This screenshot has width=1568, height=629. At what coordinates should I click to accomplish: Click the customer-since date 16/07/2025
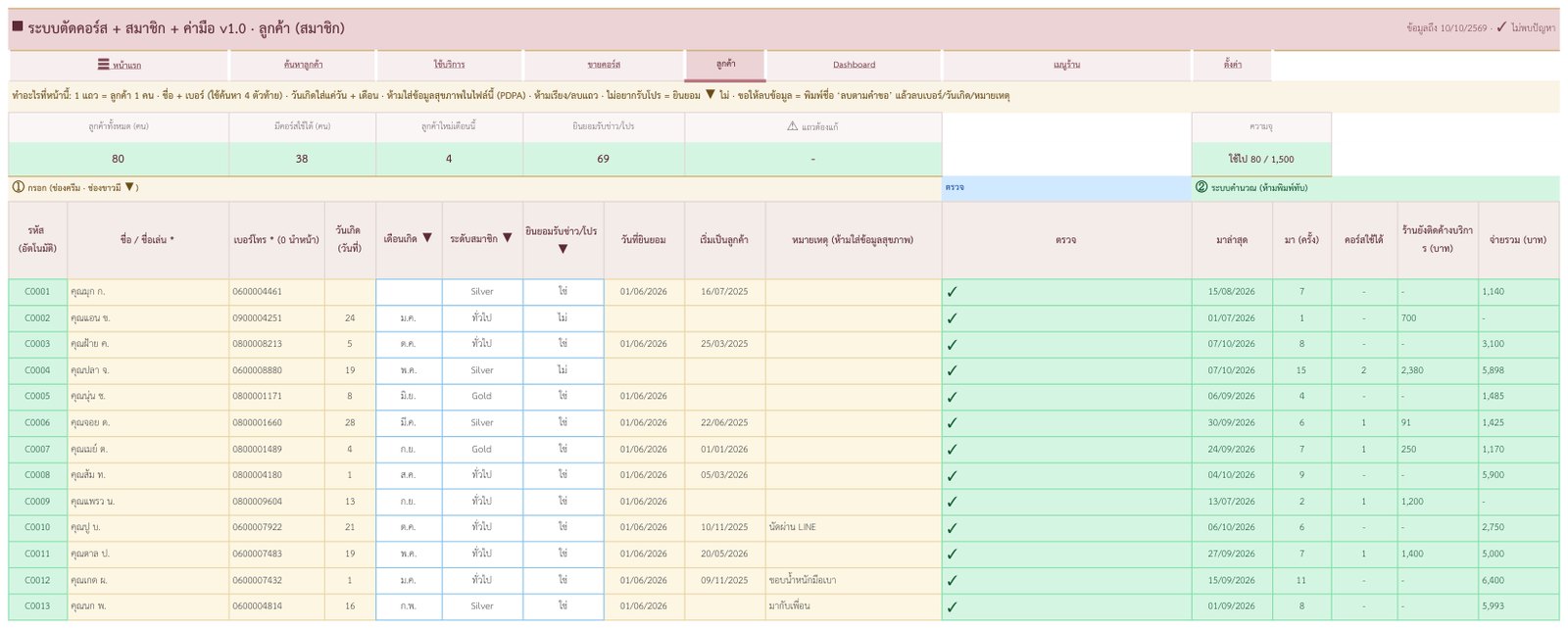click(x=724, y=292)
